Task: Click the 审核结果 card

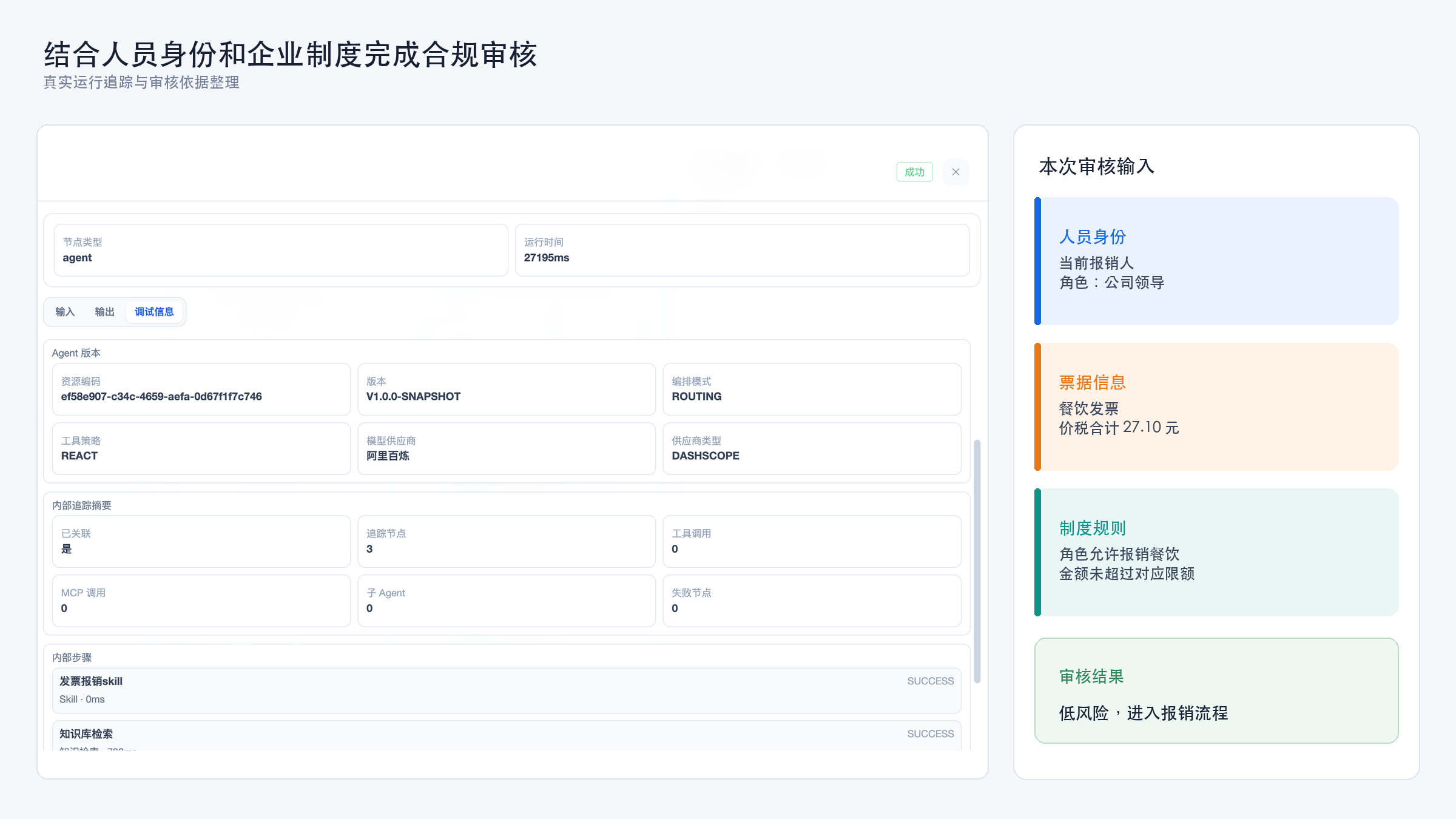Action: click(x=1216, y=690)
